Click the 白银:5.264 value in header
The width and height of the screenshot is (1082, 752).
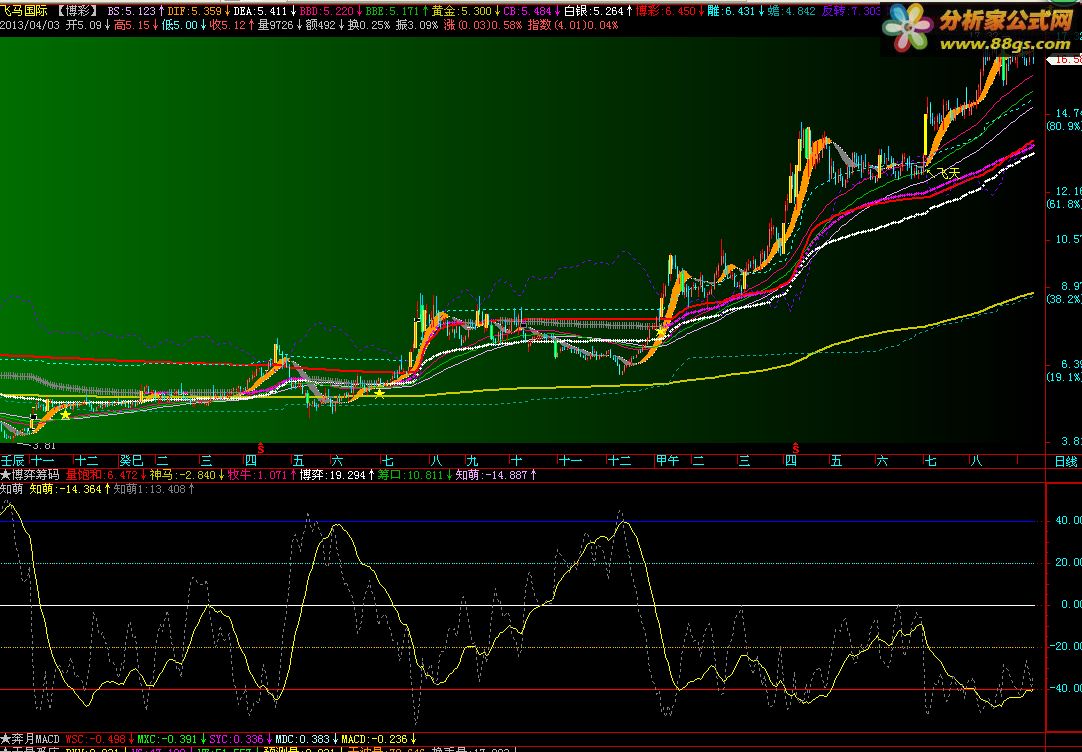pos(594,11)
